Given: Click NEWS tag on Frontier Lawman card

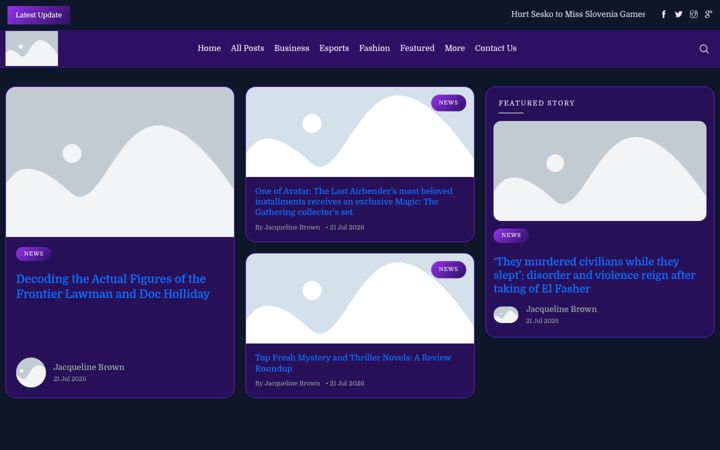Looking at the screenshot, I should [34, 253].
